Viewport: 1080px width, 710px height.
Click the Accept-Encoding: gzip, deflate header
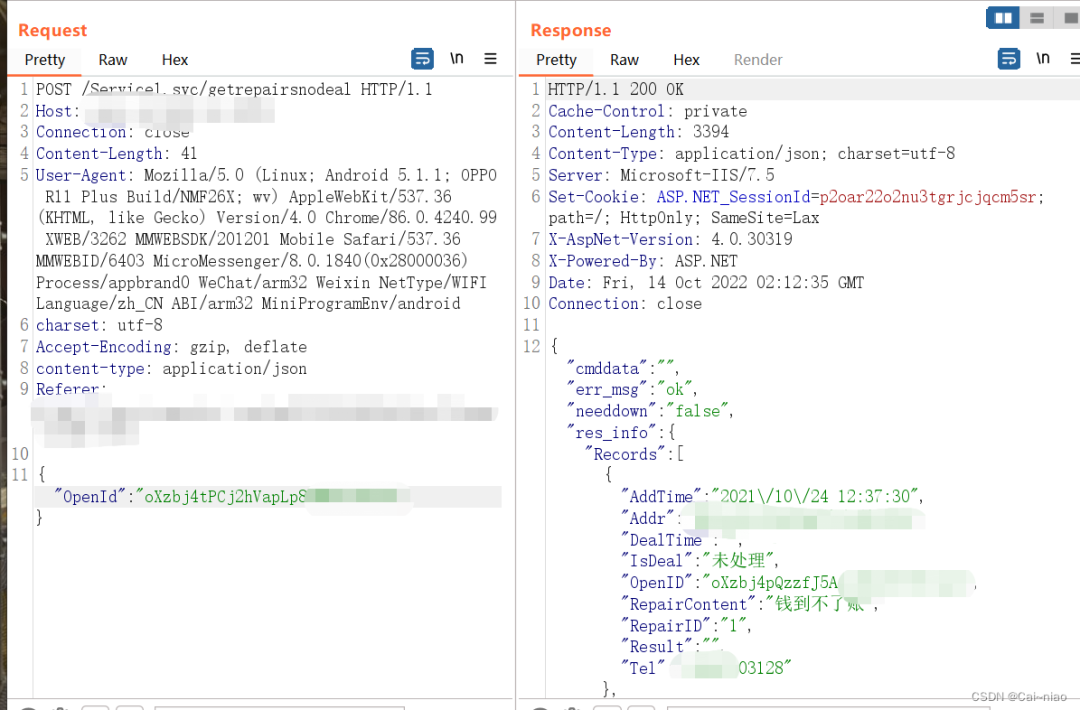point(172,346)
